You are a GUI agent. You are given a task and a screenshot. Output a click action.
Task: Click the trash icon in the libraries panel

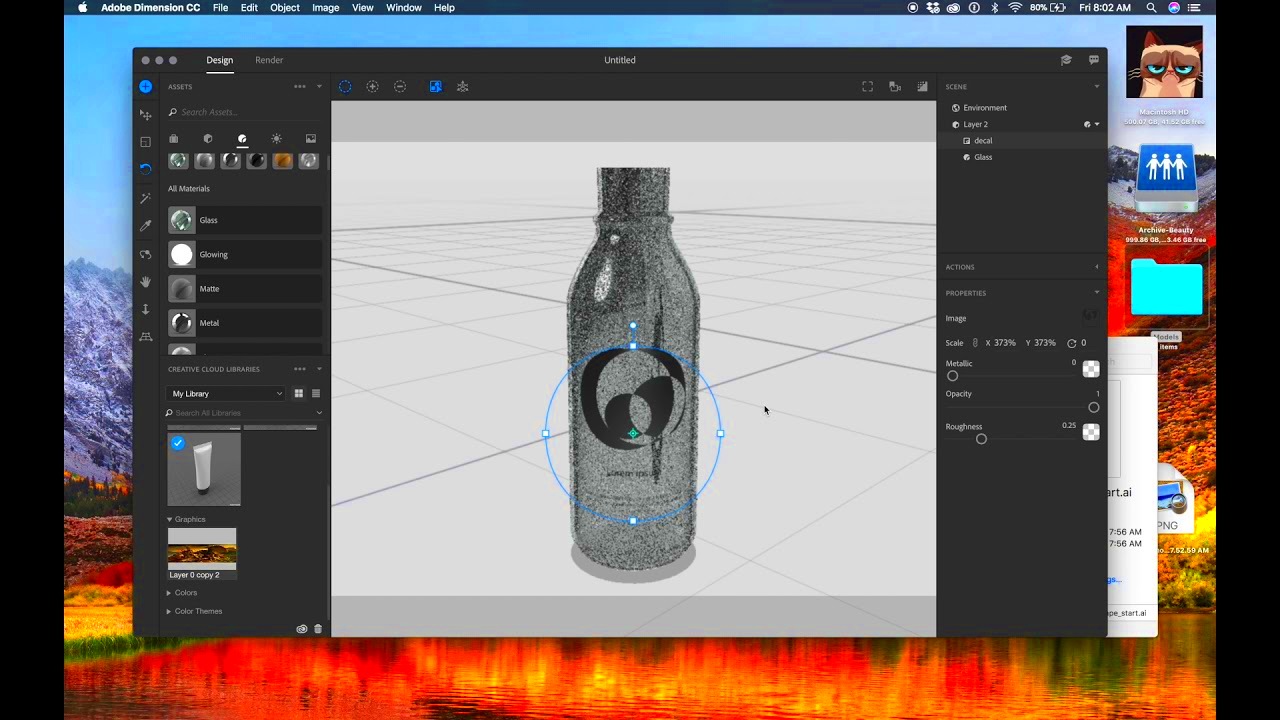(318, 629)
